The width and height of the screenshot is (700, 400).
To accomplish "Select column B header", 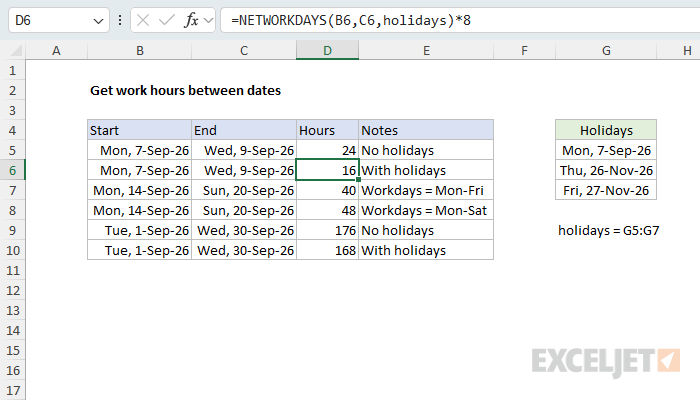I will coord(140,50).
